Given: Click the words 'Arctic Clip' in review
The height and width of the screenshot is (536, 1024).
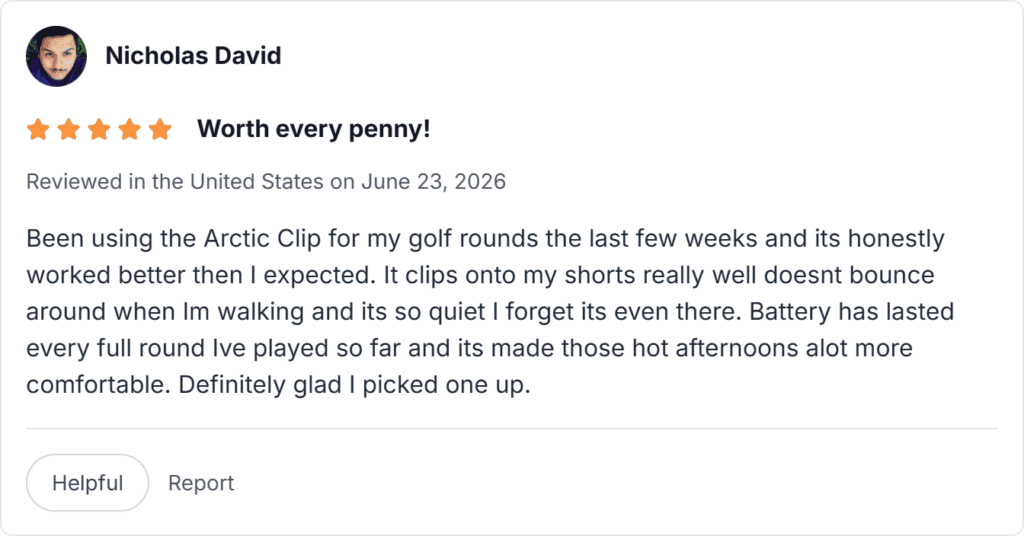Looking at the screenshot, I should (x=263, y=238).
